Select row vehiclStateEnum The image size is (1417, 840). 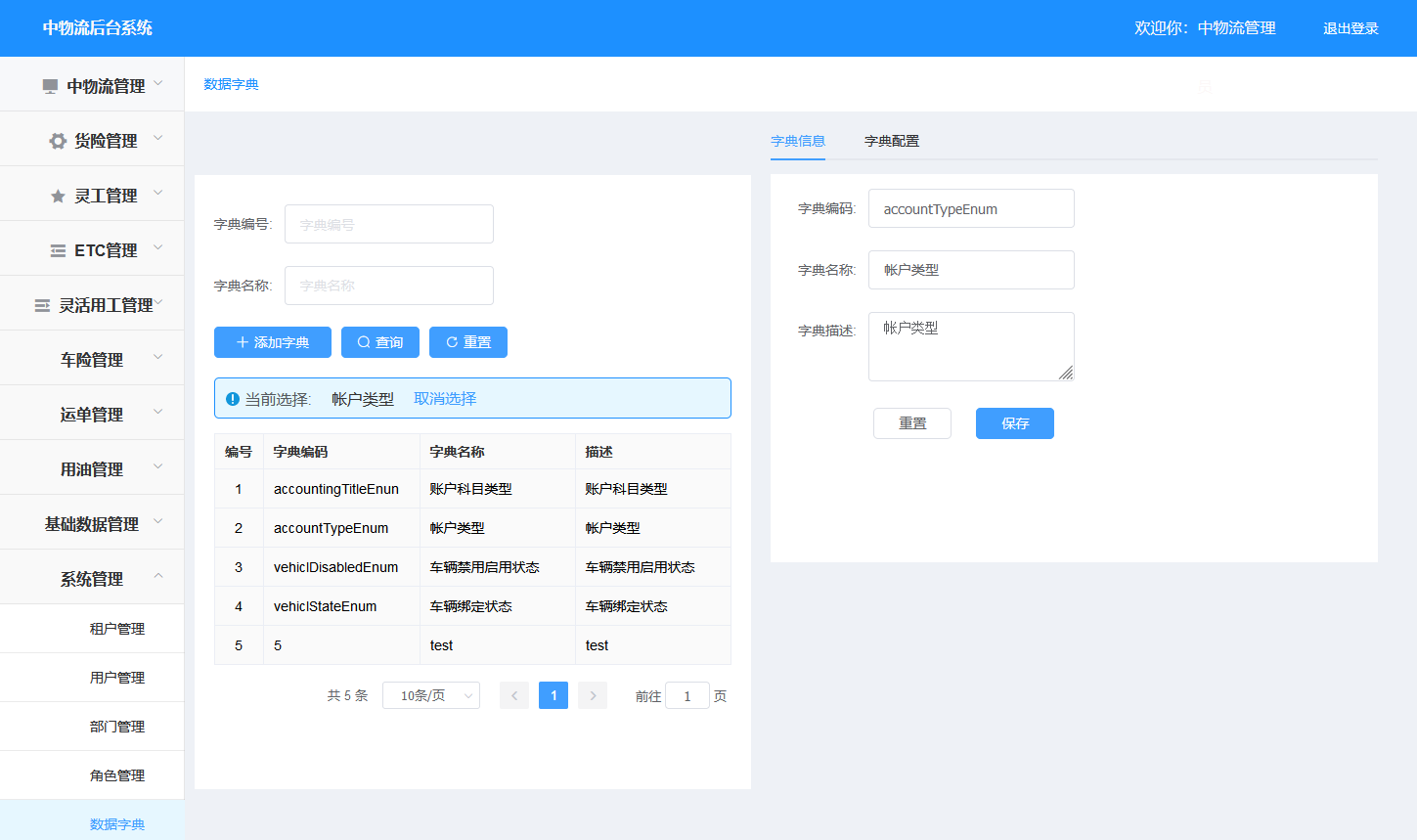click(472, 606)
